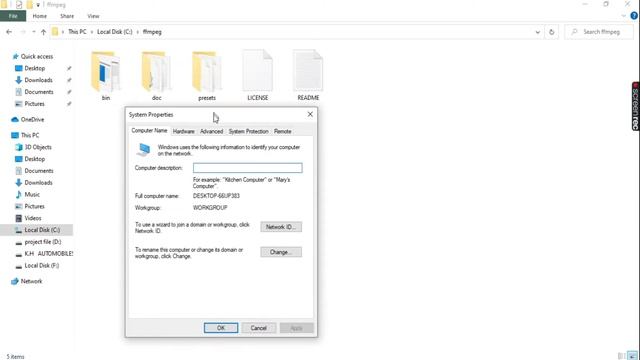Open recent locations dropdown arrow
The width and height of the screenshot is (640, 360).
point(33,32)
